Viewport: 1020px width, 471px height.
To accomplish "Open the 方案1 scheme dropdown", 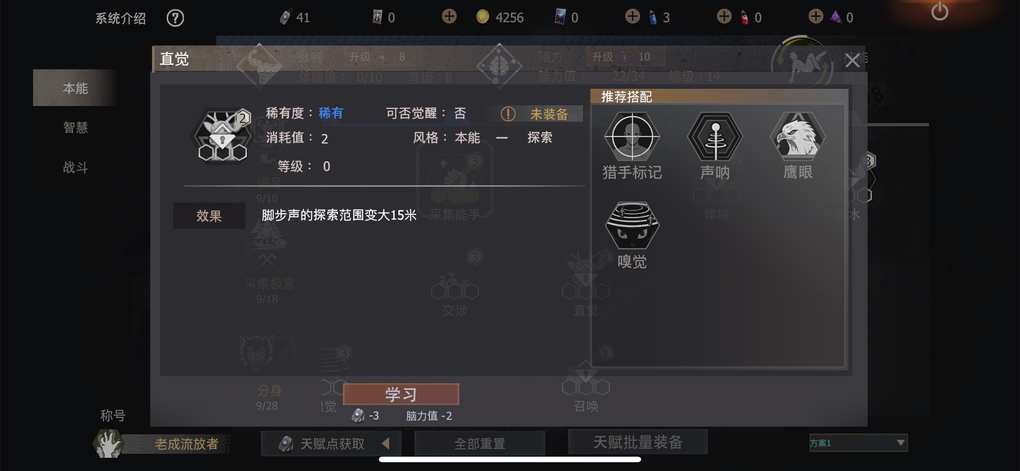I will coord(858,443).
